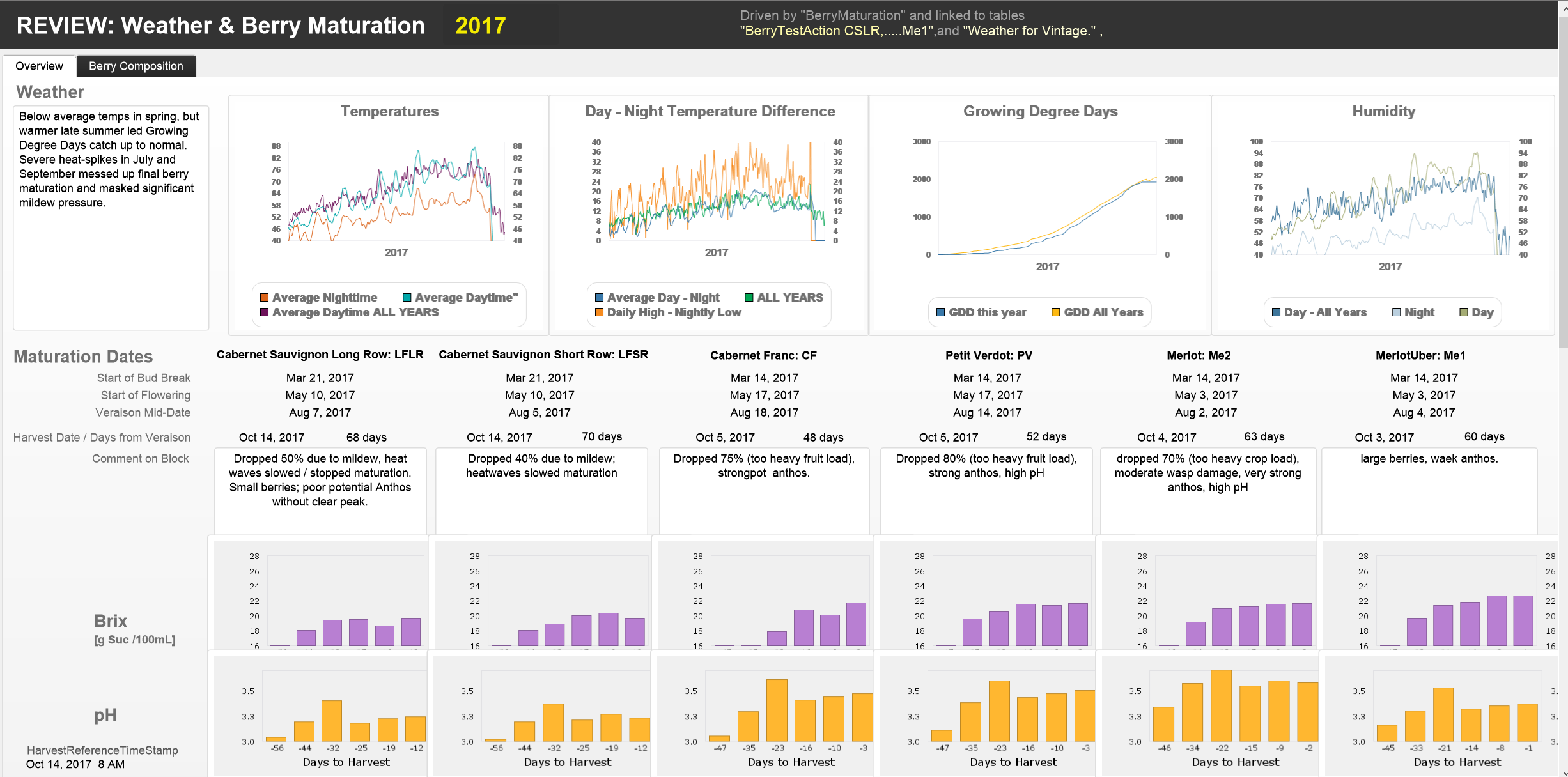1568x777 pixels.
Task: Click the Average Nighttime orange legend swatch
Action: [x=264, y=298]
